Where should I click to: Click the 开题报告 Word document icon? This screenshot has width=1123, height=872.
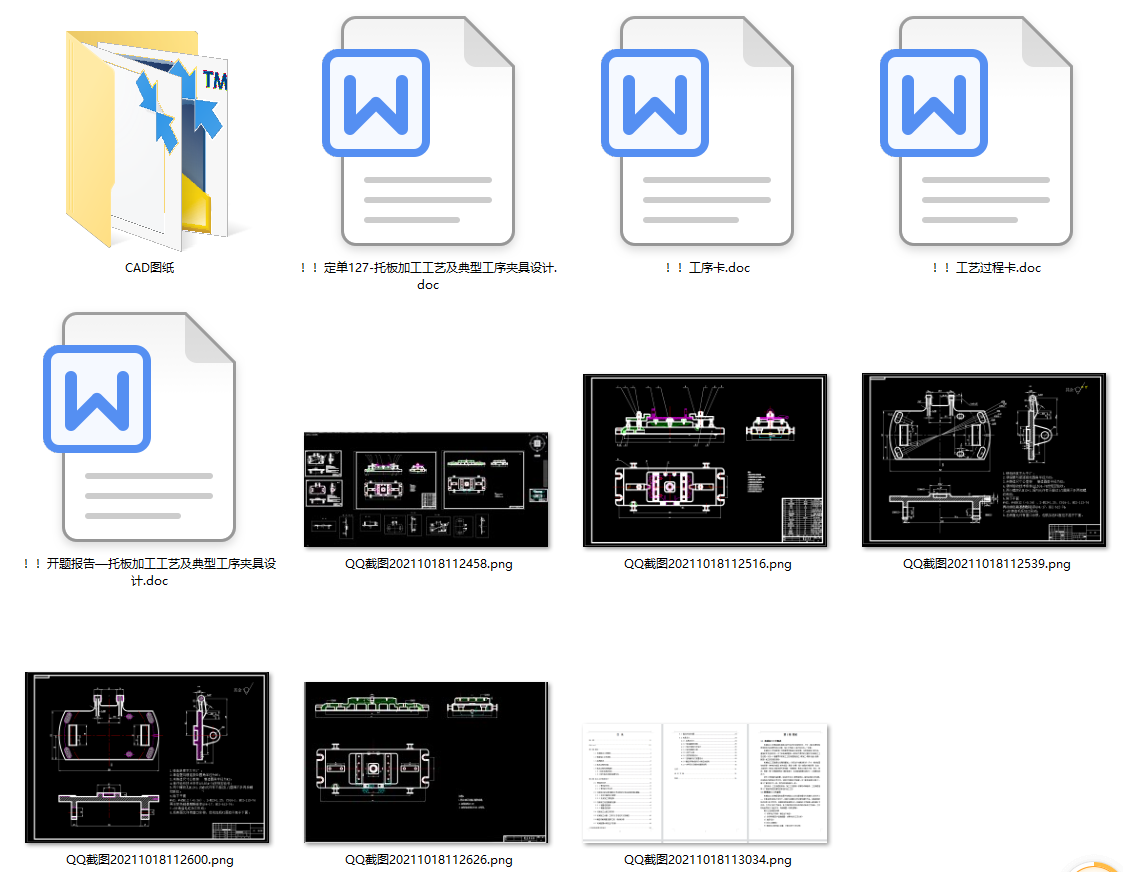pos(148,427)
